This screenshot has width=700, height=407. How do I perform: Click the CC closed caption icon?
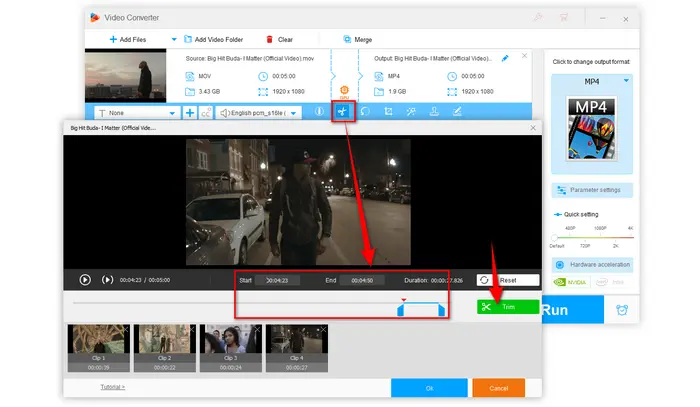[x=205, y=112]
